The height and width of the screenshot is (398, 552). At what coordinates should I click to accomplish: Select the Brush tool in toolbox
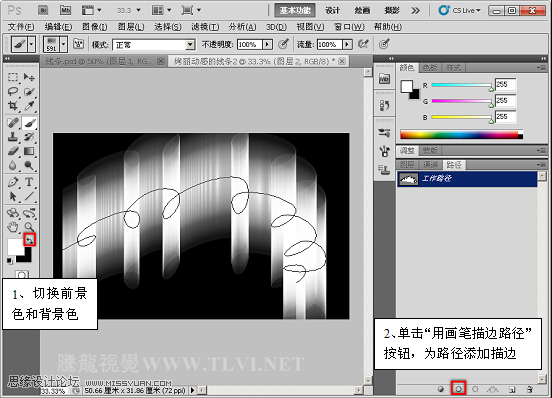point(29,123)
